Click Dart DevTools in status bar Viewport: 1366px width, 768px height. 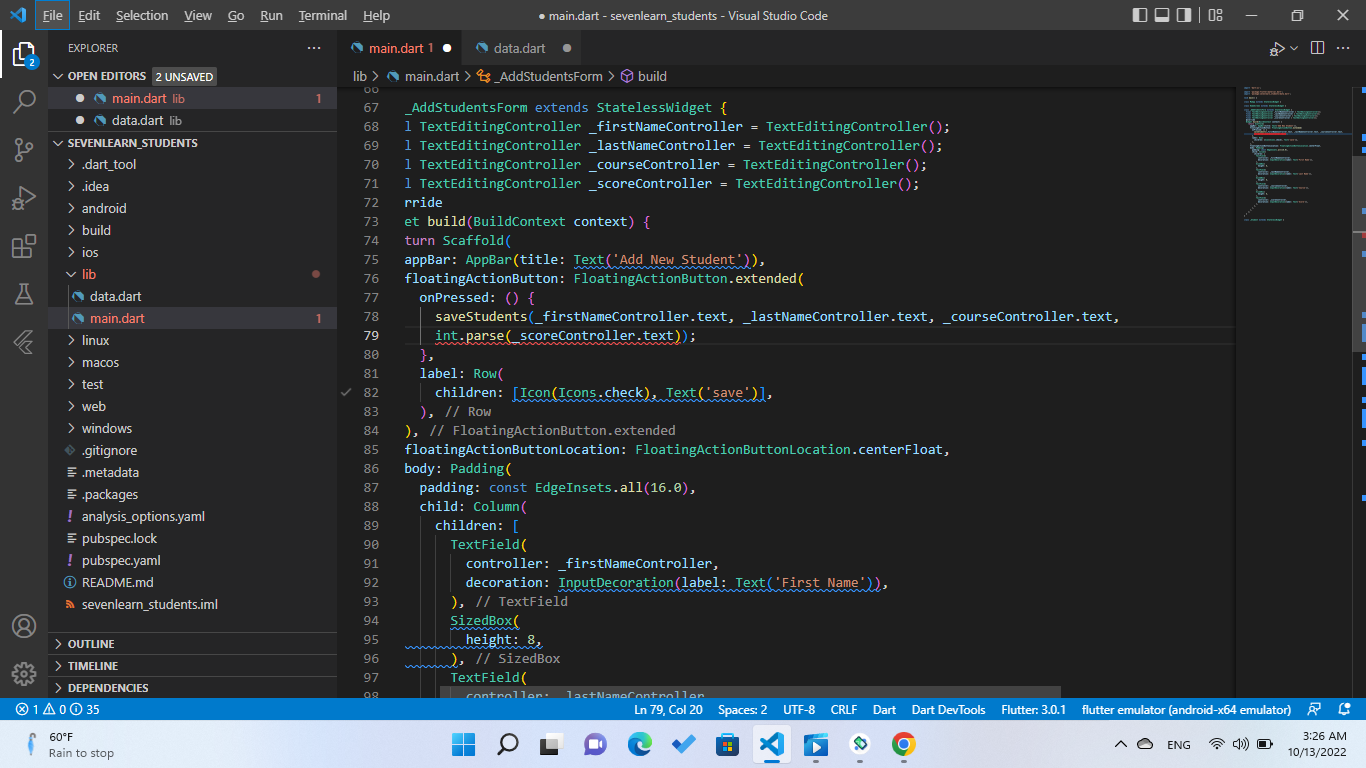tap(948, 709)
